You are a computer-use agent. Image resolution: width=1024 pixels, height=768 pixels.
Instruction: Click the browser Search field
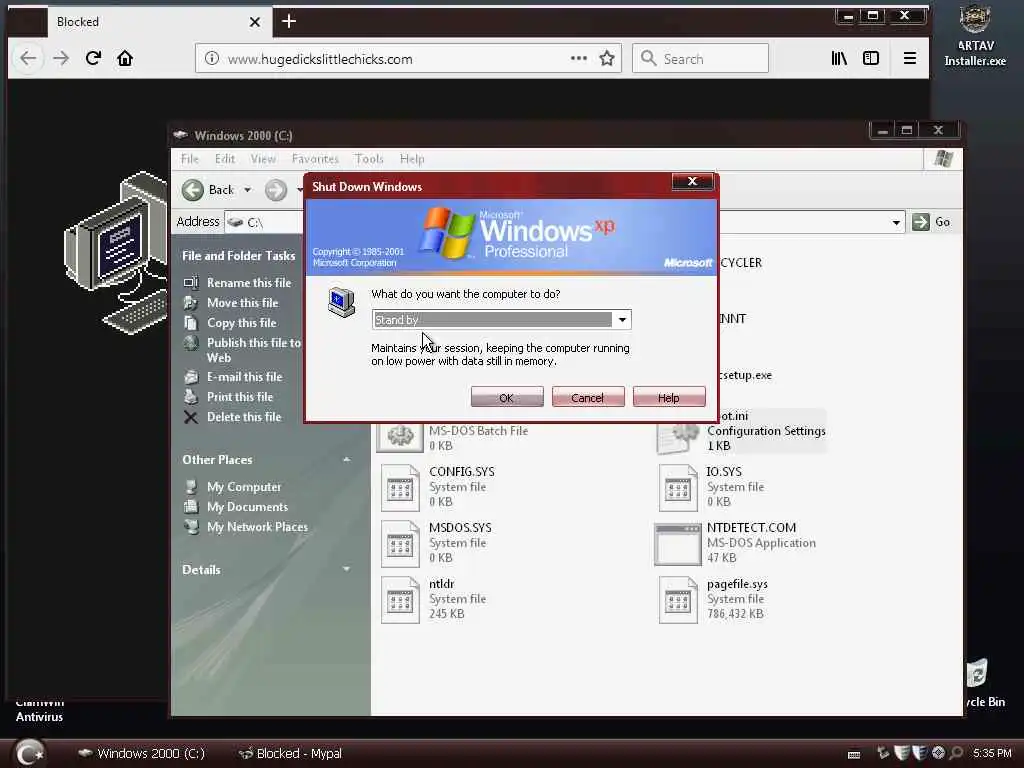pyautogui.click(x=700, y=59)
